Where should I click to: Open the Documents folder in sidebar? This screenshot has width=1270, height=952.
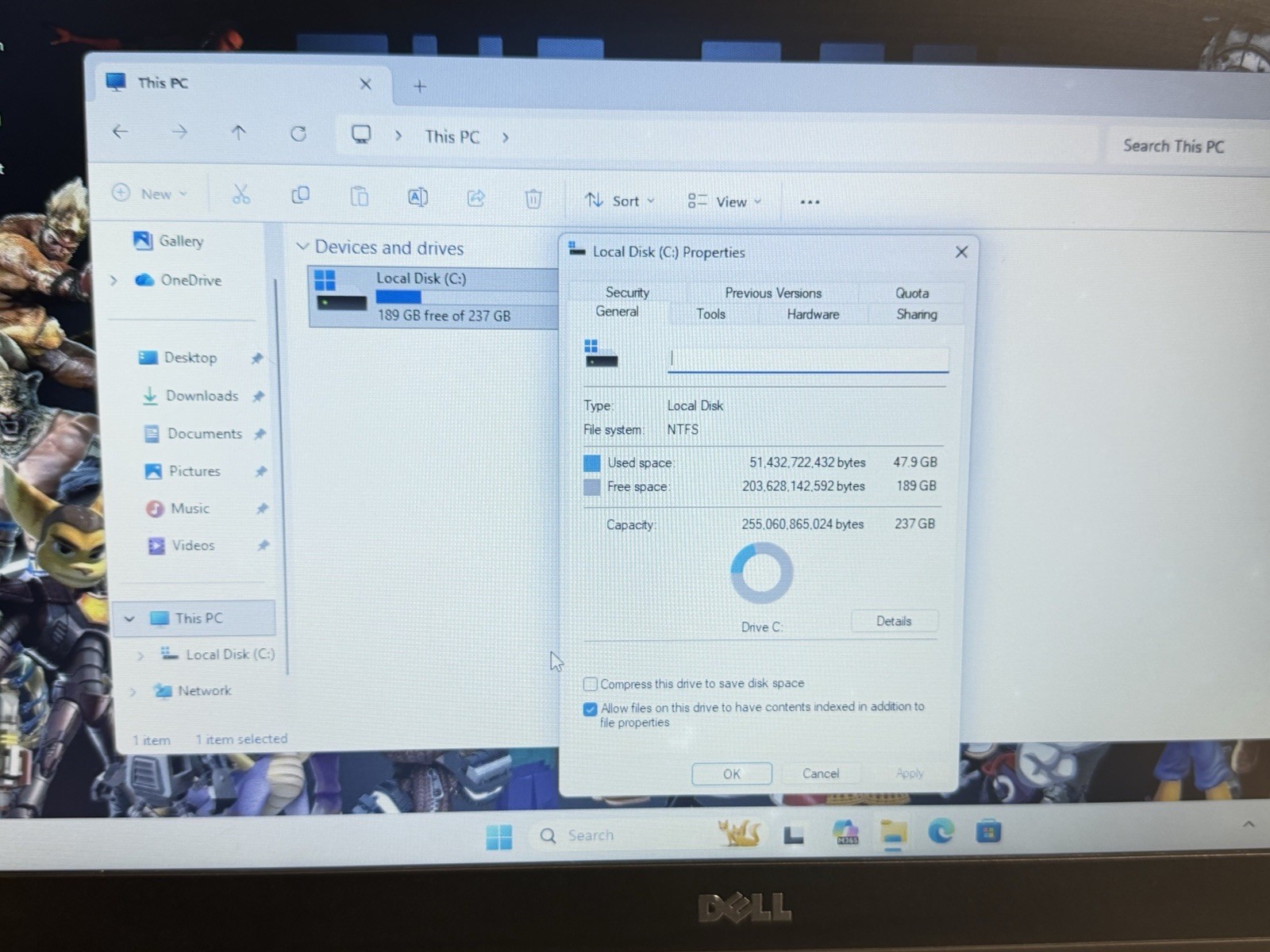tap(193, 433)
